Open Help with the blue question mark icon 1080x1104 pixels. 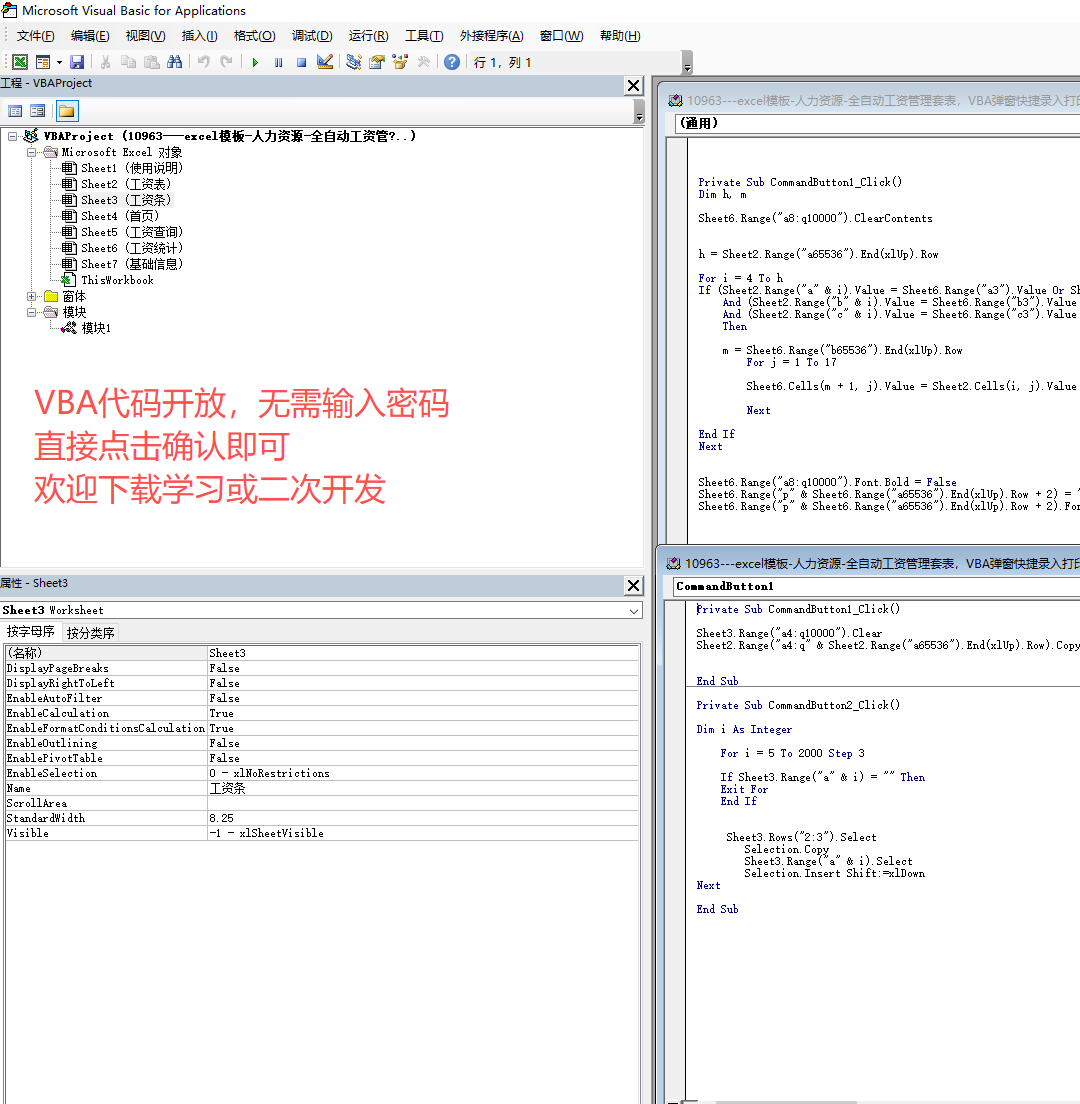[452, 62]
